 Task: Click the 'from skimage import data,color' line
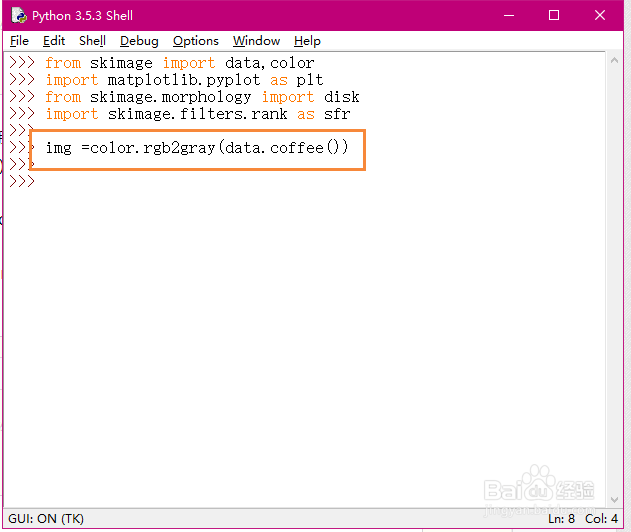point(179,63)
